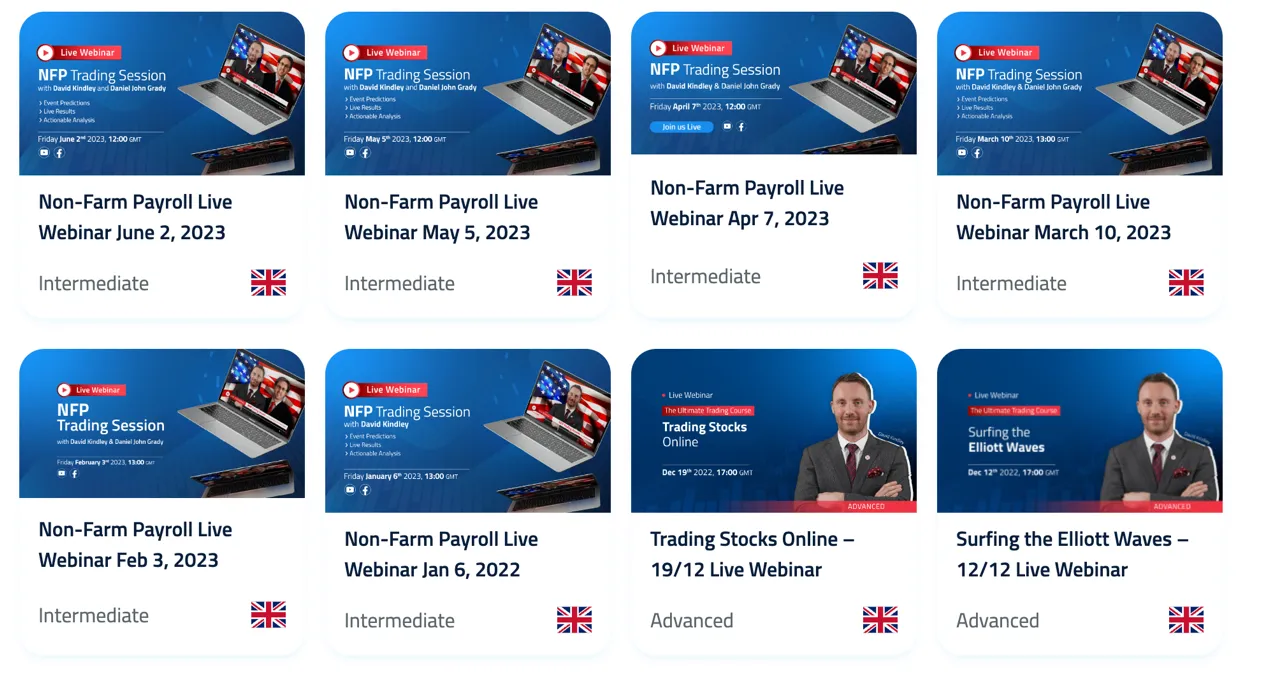
Task: Open Non-Farm Payroll Live Webinar June 2, 2023
Action: (x=135, y=217)
